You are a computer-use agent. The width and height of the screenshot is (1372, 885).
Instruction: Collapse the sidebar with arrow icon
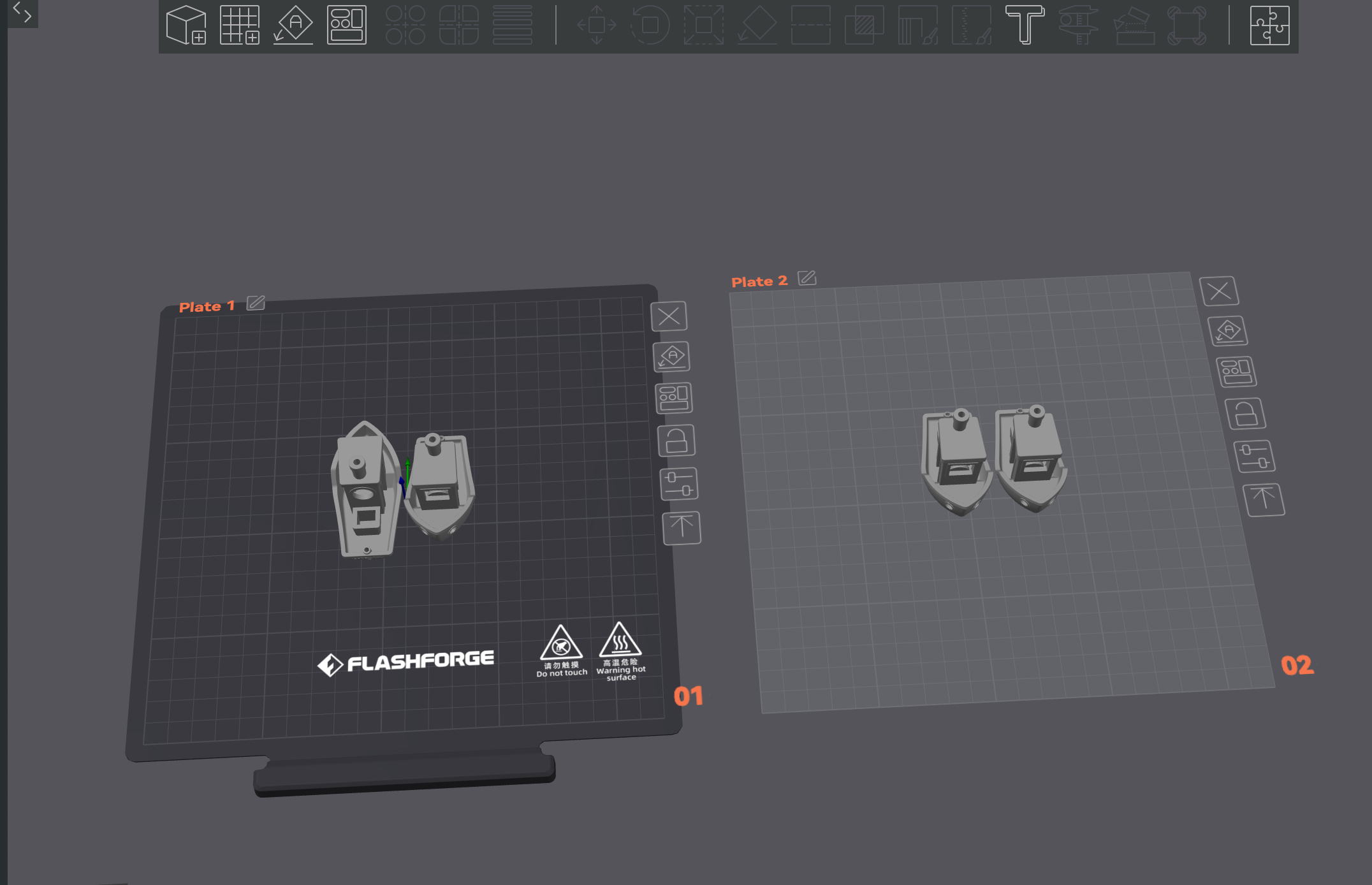[22, 13]
